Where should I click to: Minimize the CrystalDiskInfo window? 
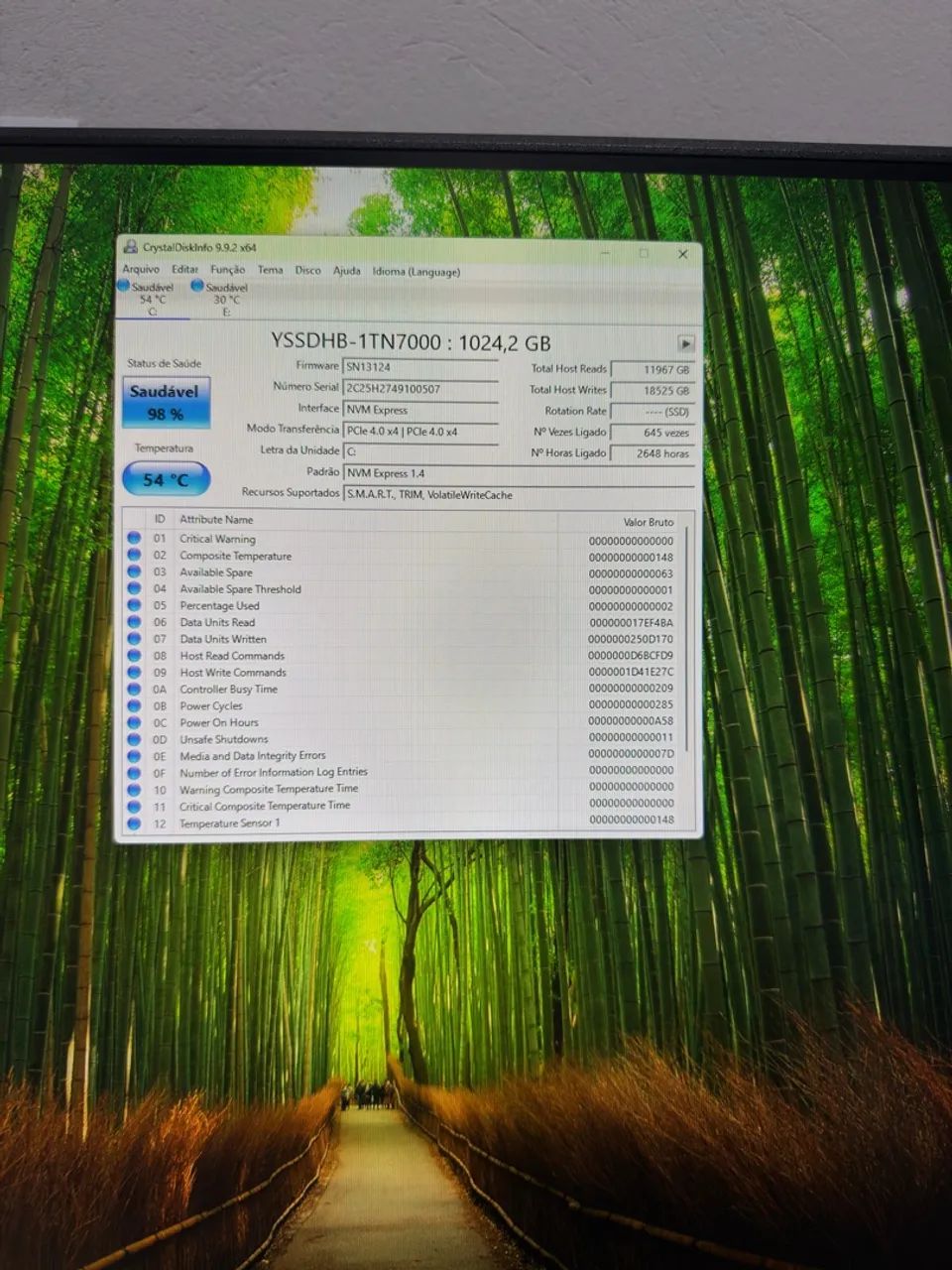606,253
